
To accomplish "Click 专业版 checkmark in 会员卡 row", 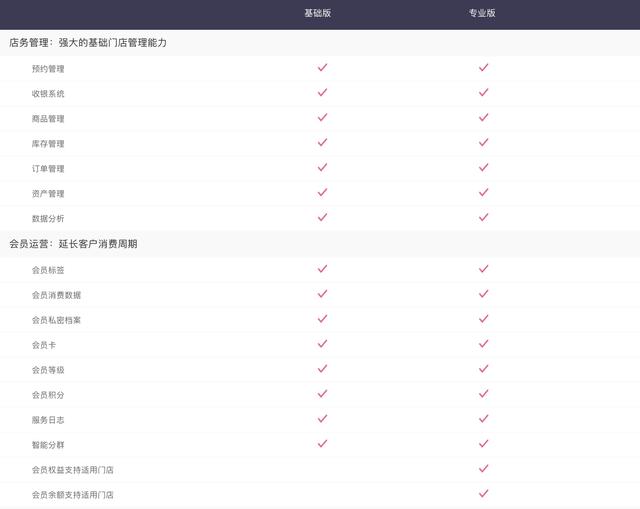I will point(484,343).
